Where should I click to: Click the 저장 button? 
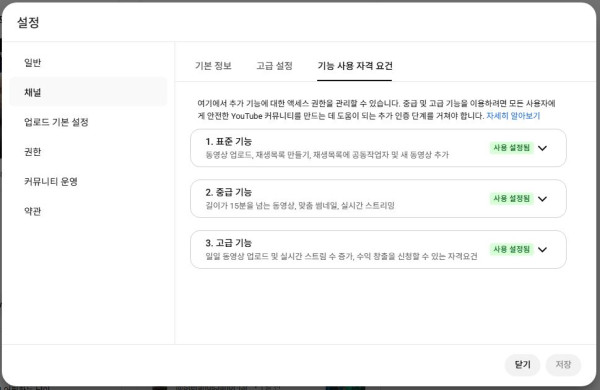[563, 364]
